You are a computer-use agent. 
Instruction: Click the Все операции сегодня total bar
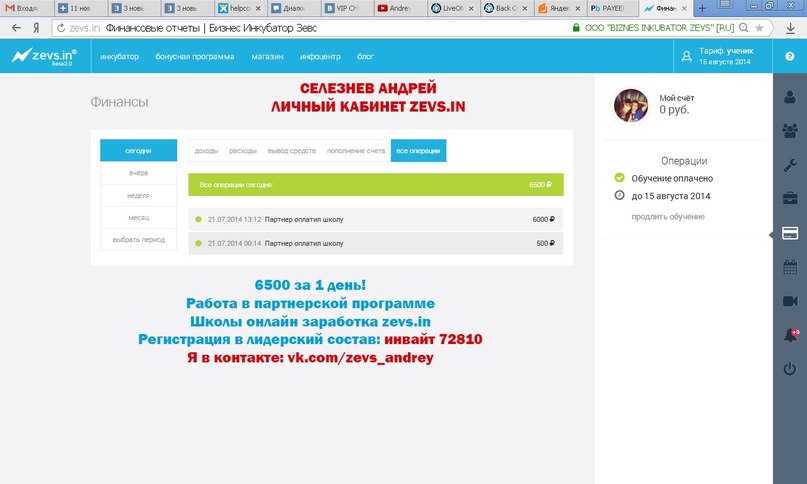tap(376, 184)
